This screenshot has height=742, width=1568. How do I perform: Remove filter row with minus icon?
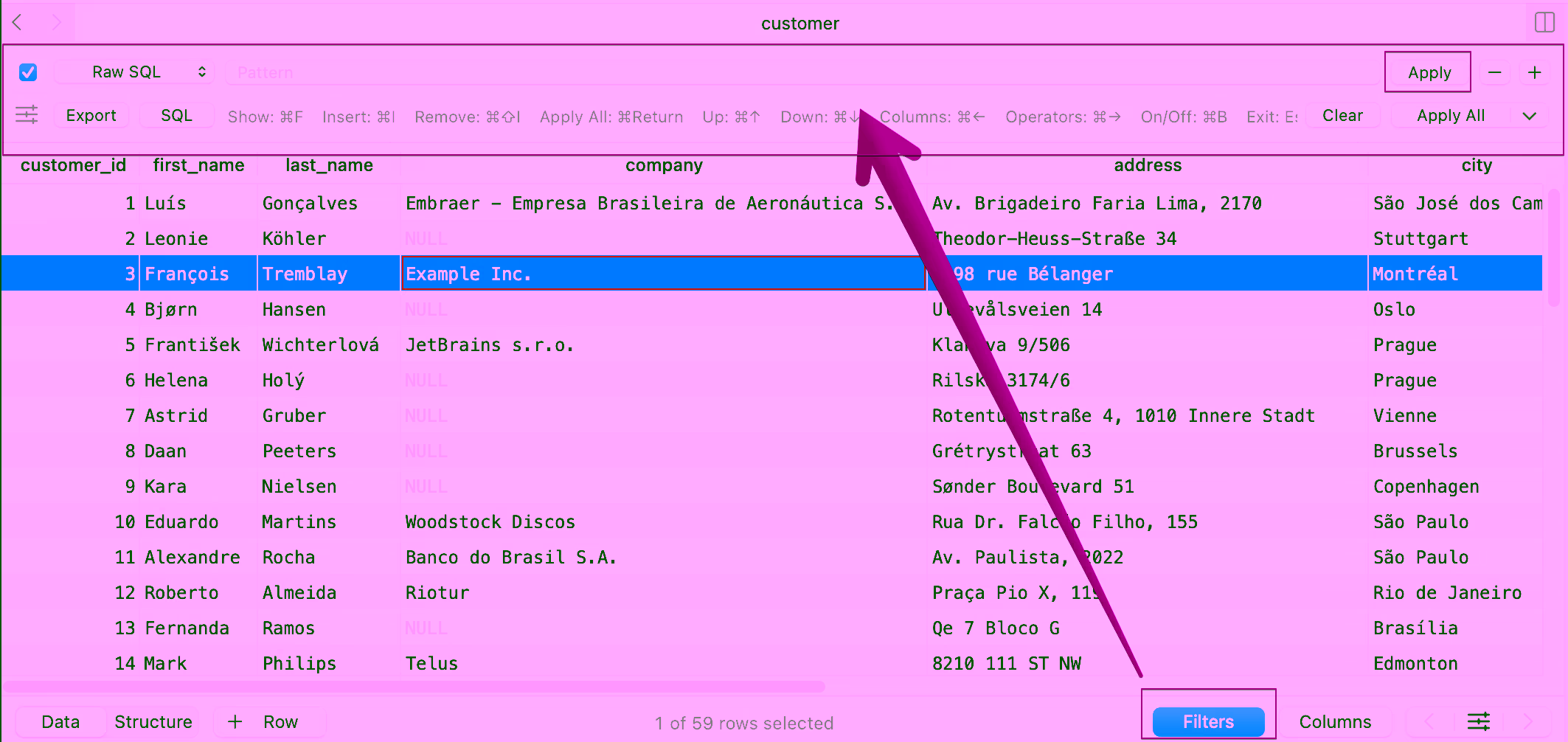[1495, 72]
